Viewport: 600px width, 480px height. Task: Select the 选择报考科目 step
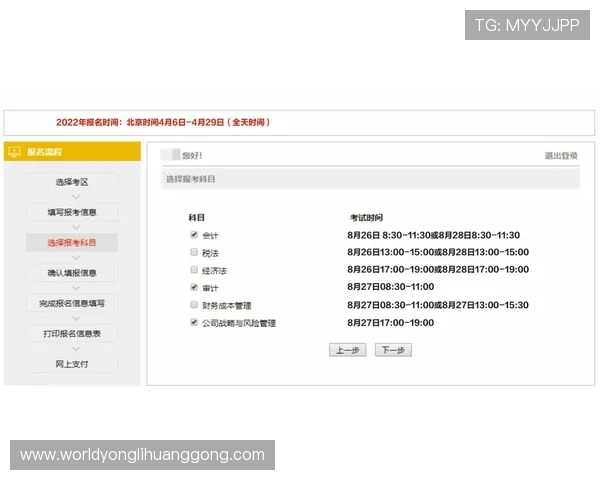pyautogui.click(x=72, y=243)
